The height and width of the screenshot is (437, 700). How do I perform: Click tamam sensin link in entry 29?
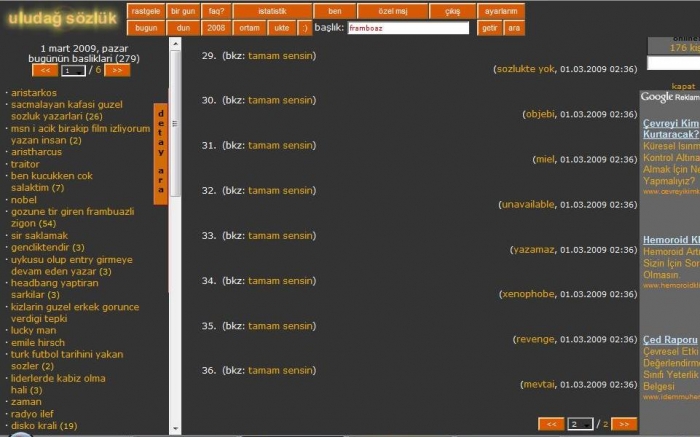[x=281, y=56]
